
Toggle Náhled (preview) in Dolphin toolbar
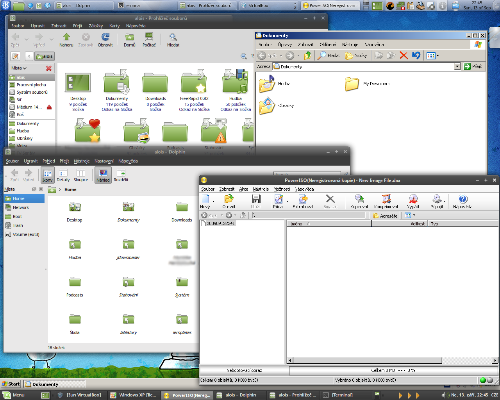[103, 175]
